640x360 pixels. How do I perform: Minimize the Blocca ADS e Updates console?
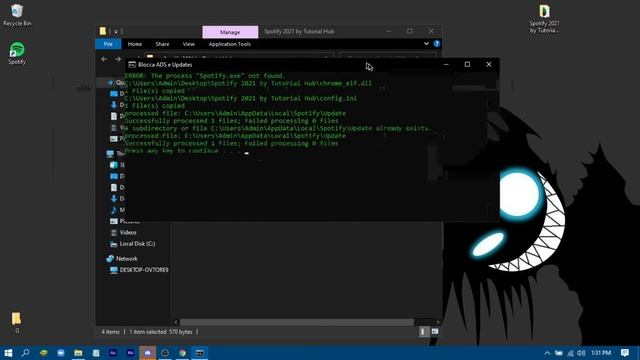point(446,64)
